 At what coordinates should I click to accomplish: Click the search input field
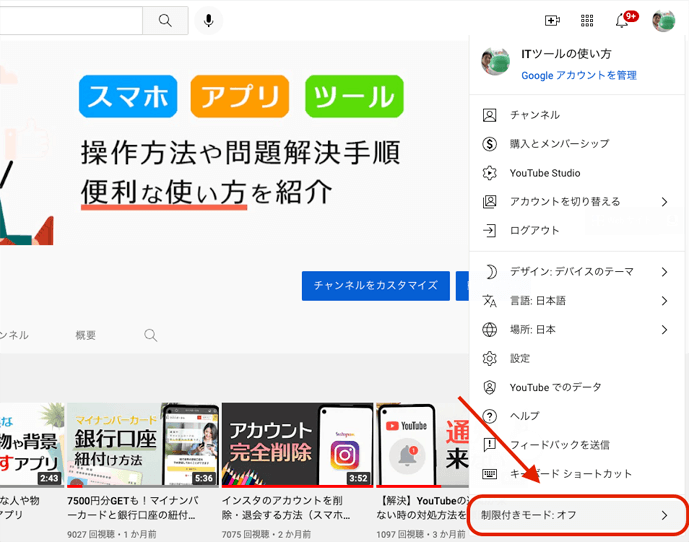click(x=71, y=20)
